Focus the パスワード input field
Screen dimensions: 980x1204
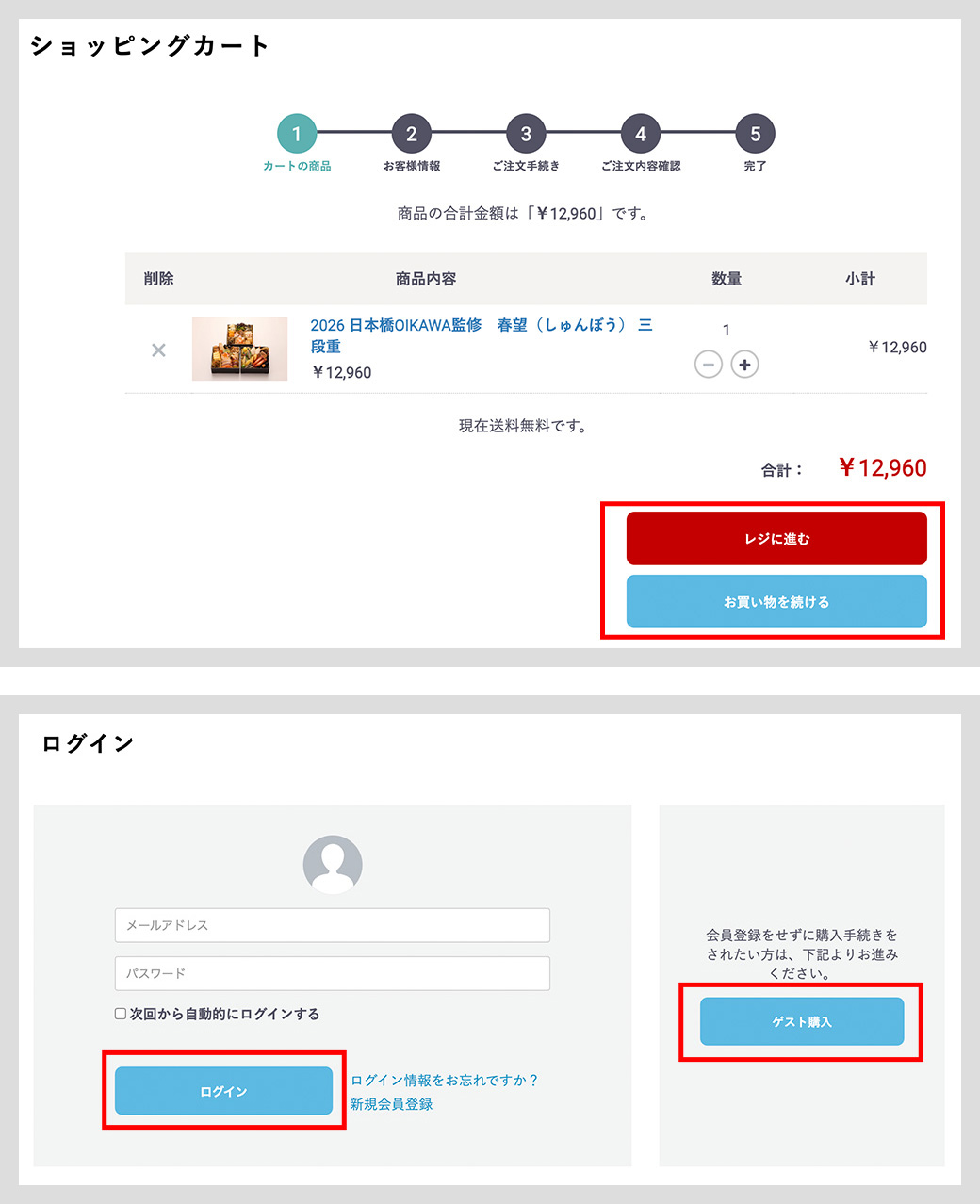[x=332, y=973]
